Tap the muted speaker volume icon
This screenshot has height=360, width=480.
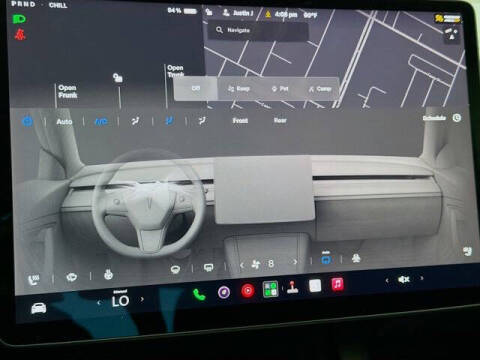coord(404,279)
